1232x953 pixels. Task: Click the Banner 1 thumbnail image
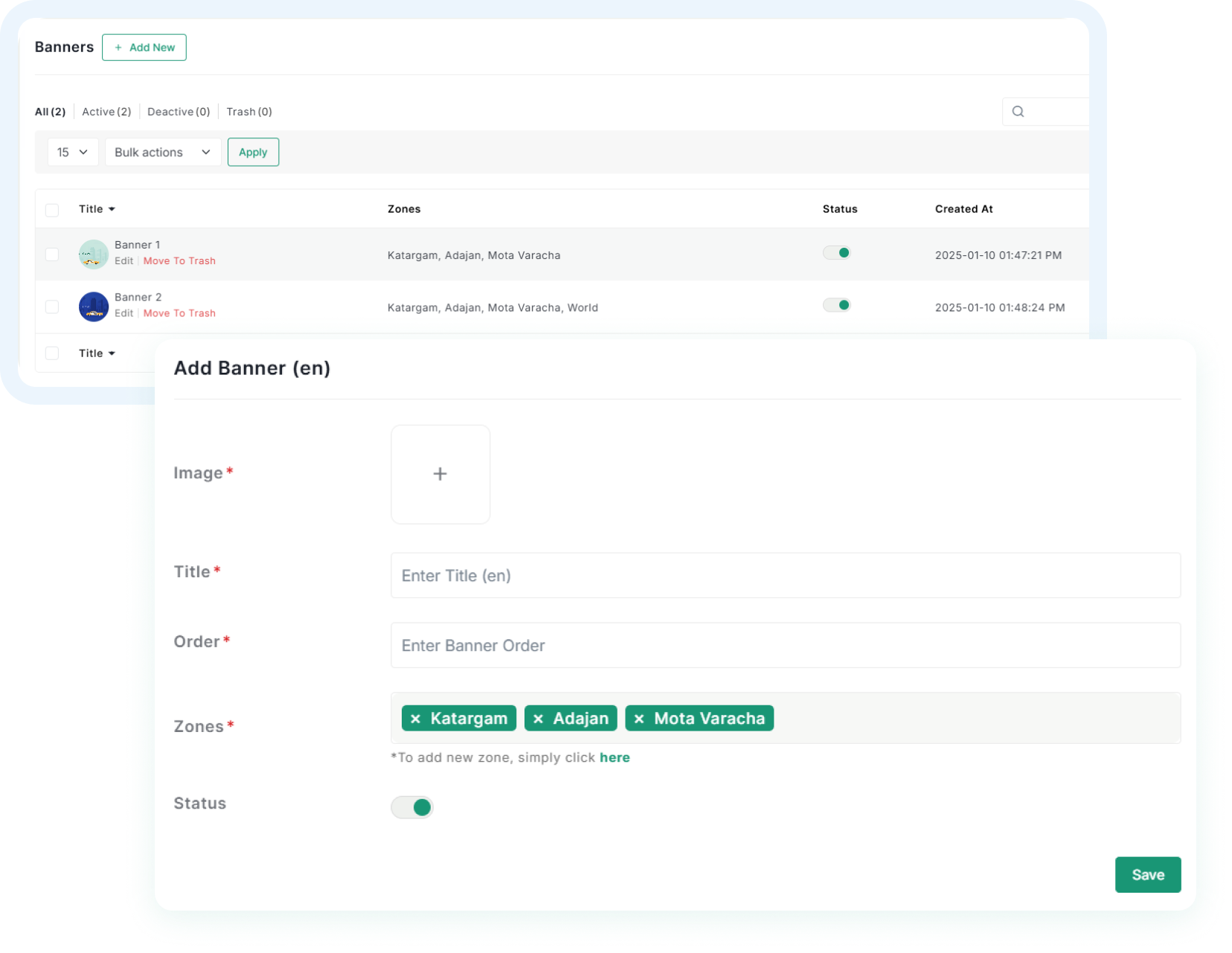click(94, 254)
